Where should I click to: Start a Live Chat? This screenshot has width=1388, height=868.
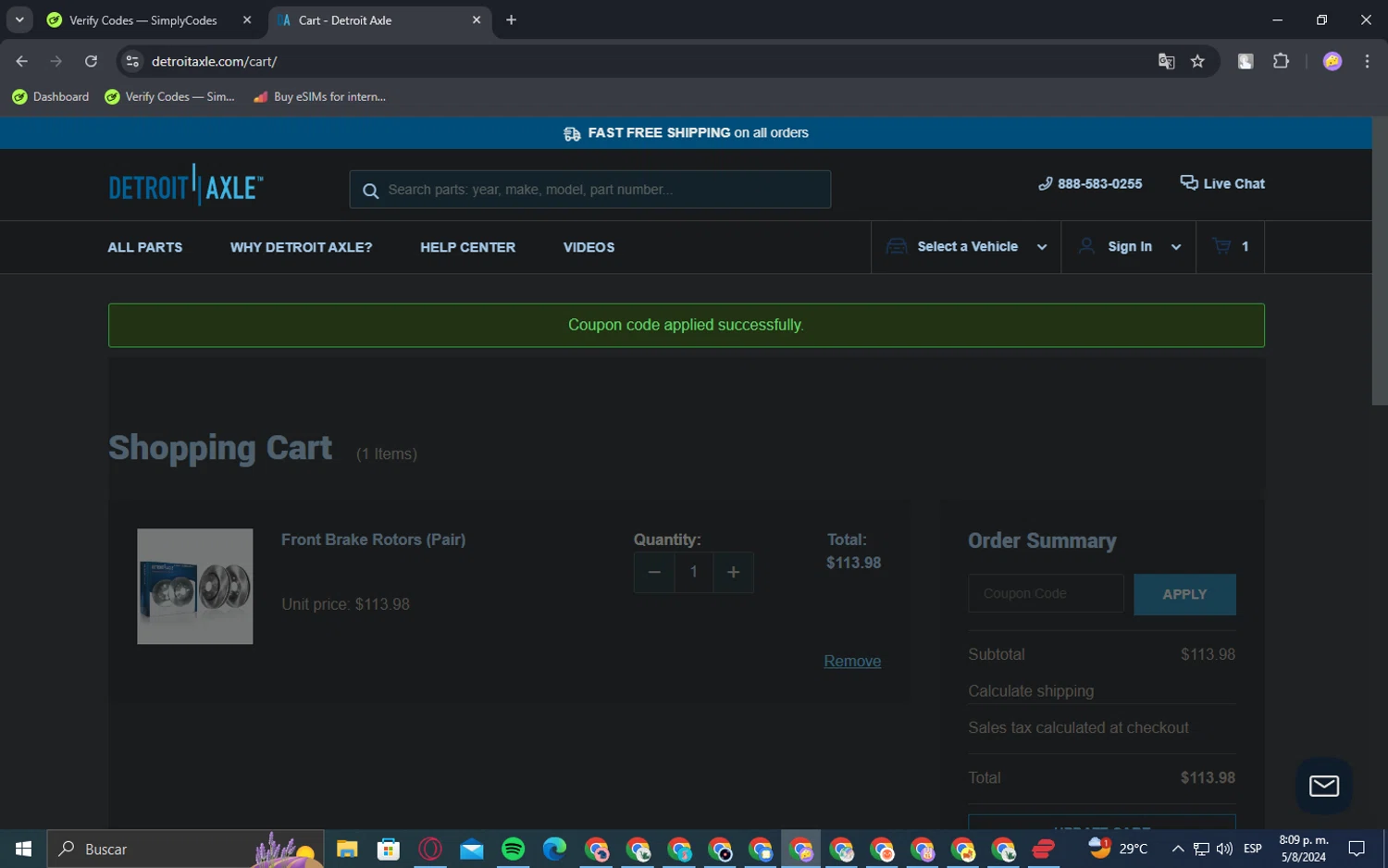point(1222,183)
